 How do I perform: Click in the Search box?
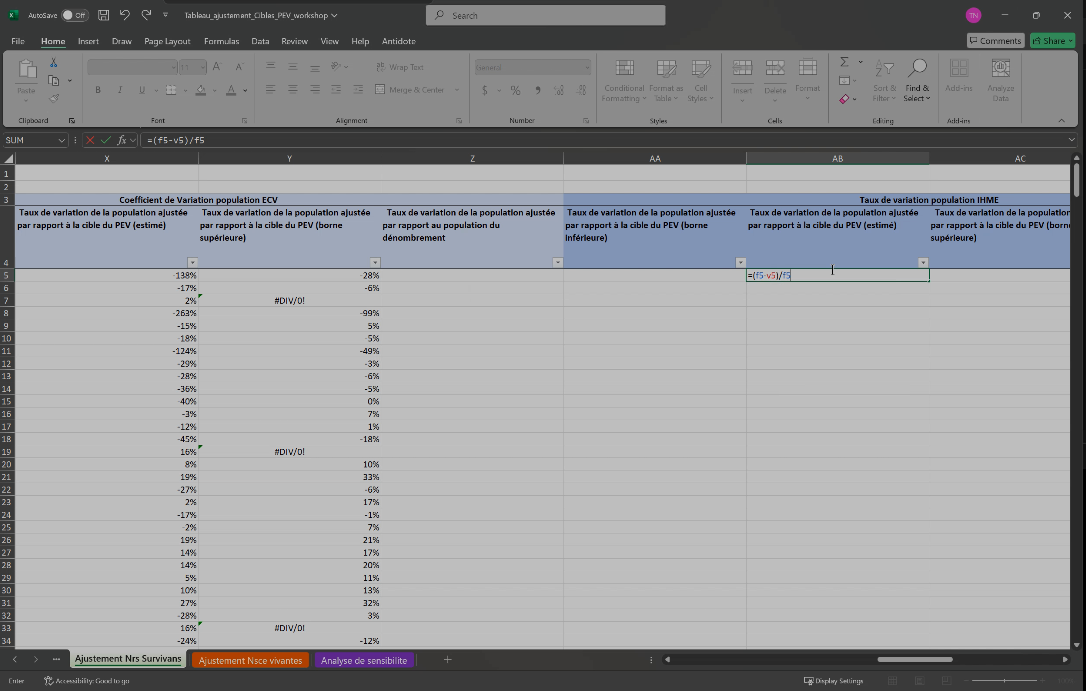(x=545, y=15)
